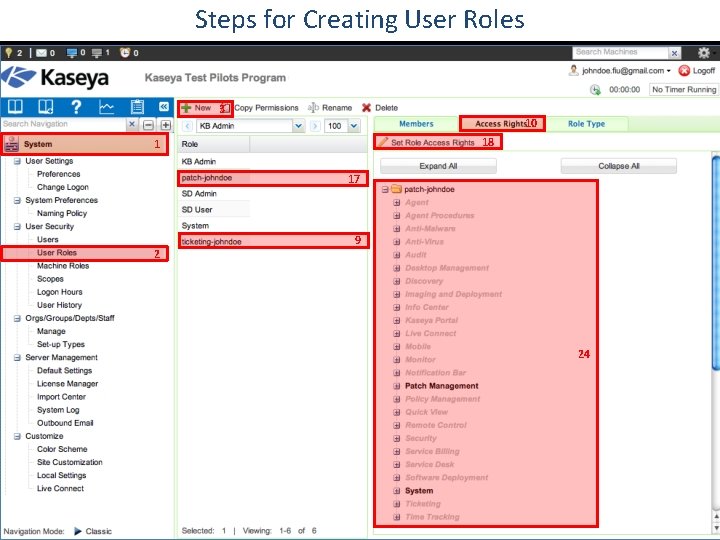This screenshot has width=720, height=540.
Task: Open the mail envelope inbox icon
Action: [42, 53]
